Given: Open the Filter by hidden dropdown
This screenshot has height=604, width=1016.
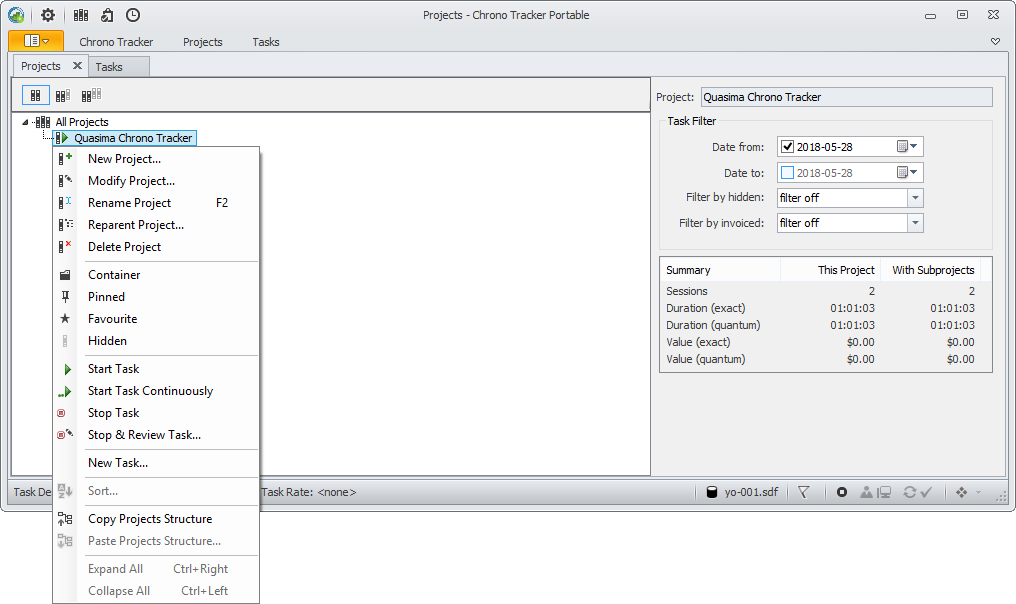Looking at the screenshot, I should [x=915, y=198].
